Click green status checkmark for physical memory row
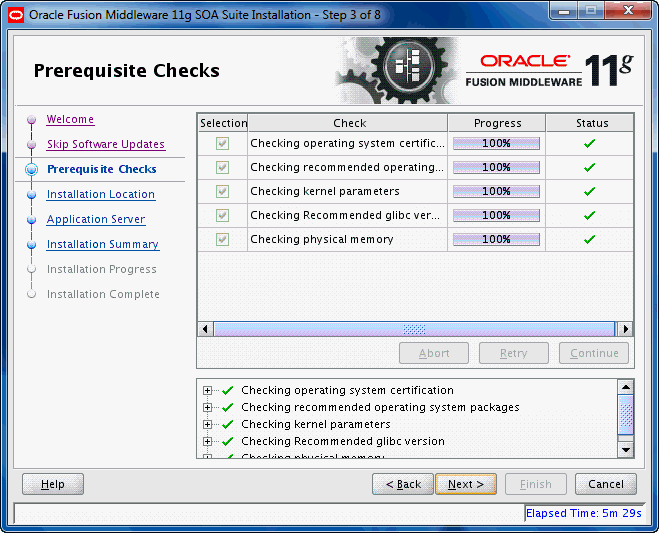The height and width of the screenshot is (533, 659). click(589, 240)
